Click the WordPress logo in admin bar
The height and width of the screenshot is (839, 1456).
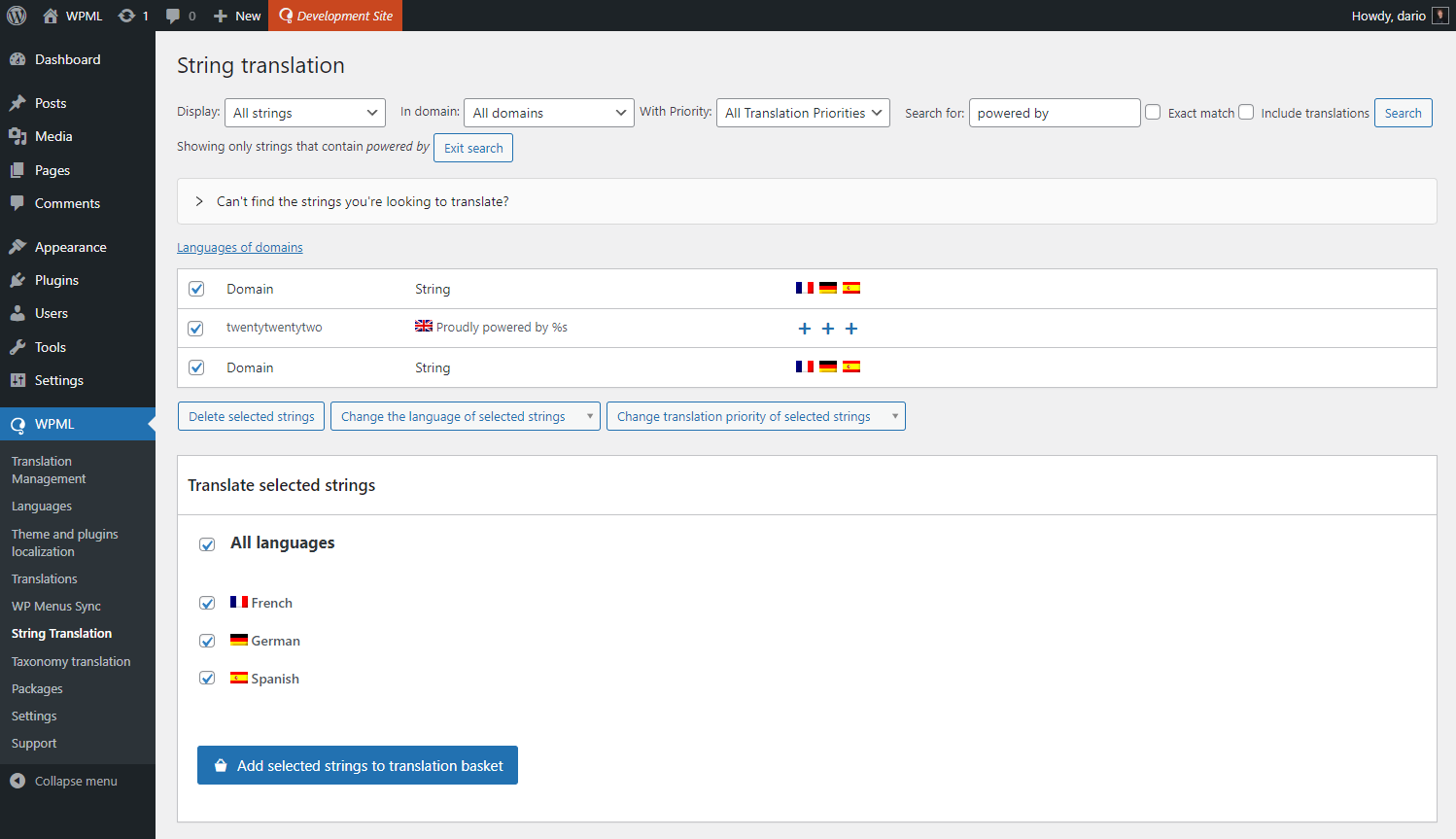click(17, 16)
